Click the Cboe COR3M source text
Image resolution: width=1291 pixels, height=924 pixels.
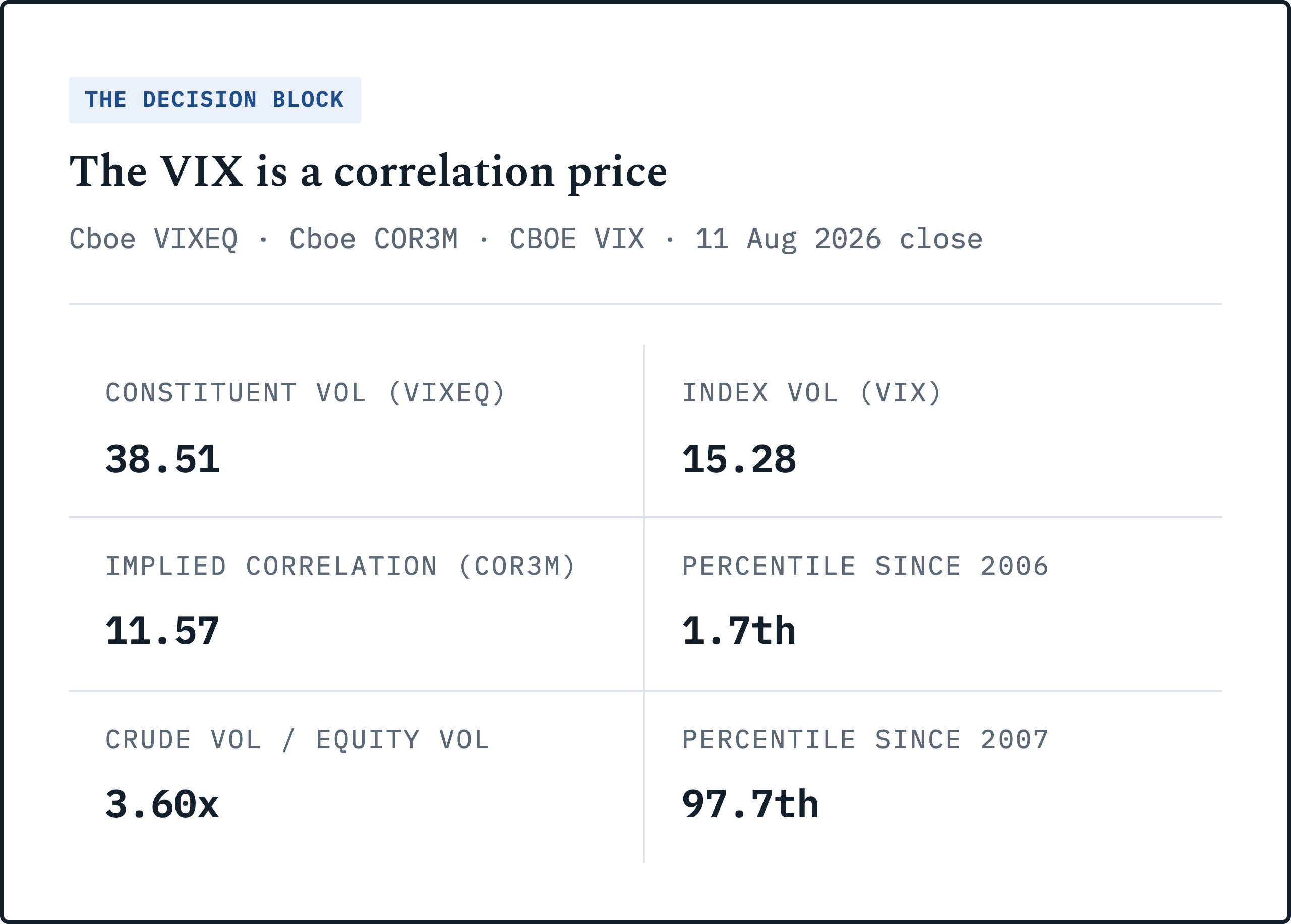(374, 239)
